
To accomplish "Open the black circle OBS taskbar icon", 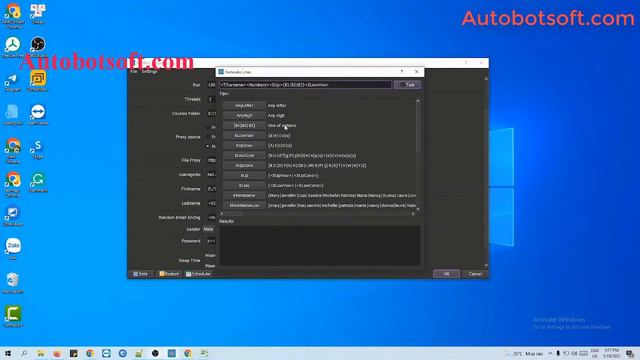I will coord(155,353).
